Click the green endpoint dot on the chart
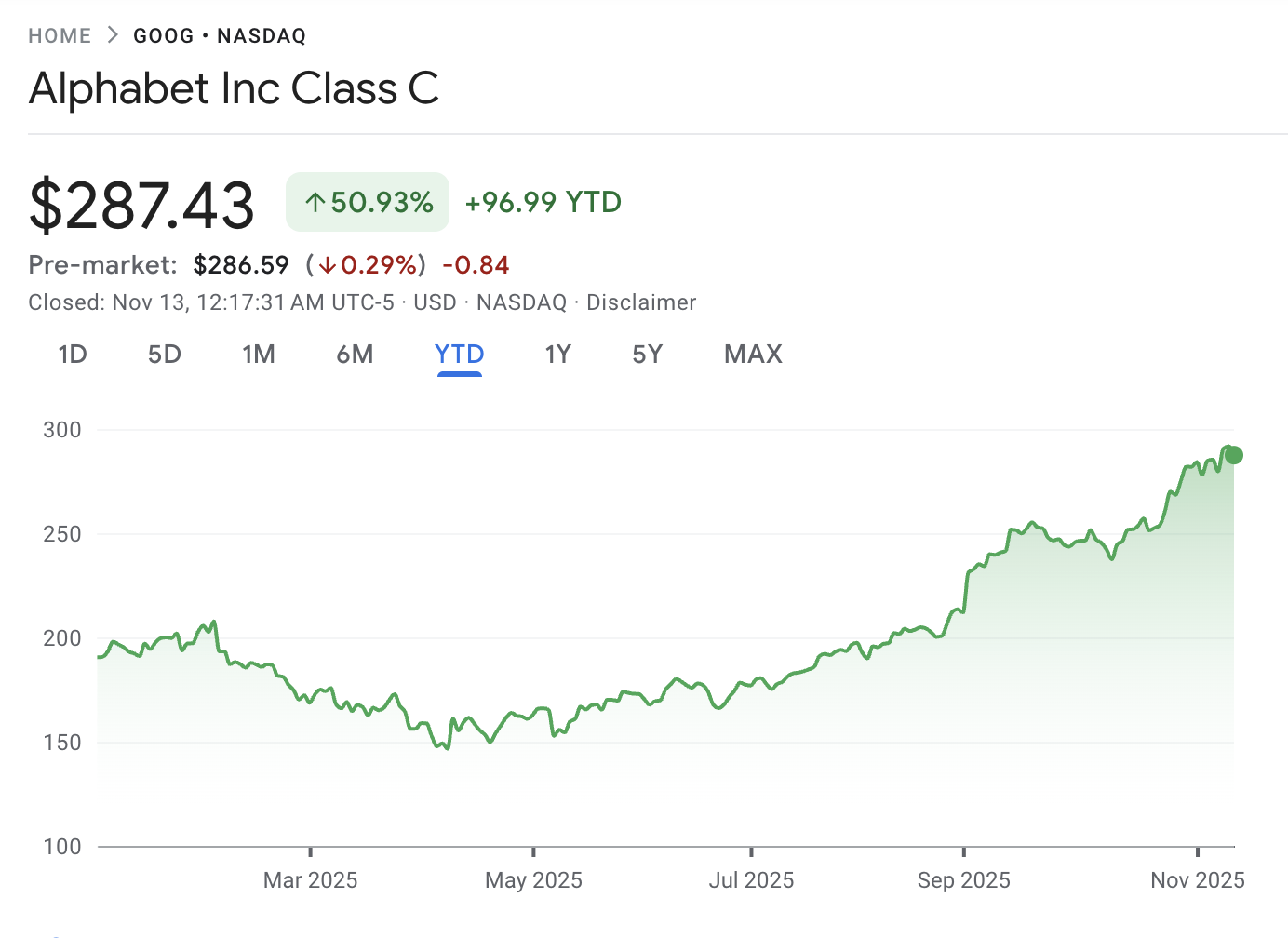The image size is (1288, 938). pos(1232,454)
